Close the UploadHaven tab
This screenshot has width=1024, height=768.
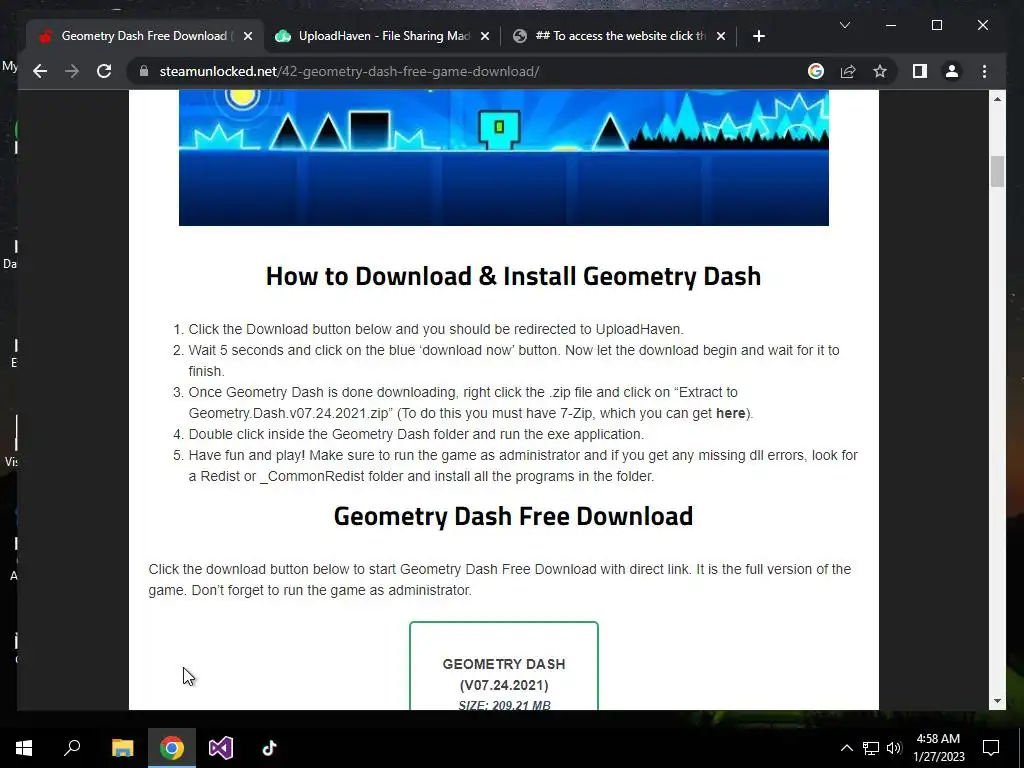click(x=485, y=36)
